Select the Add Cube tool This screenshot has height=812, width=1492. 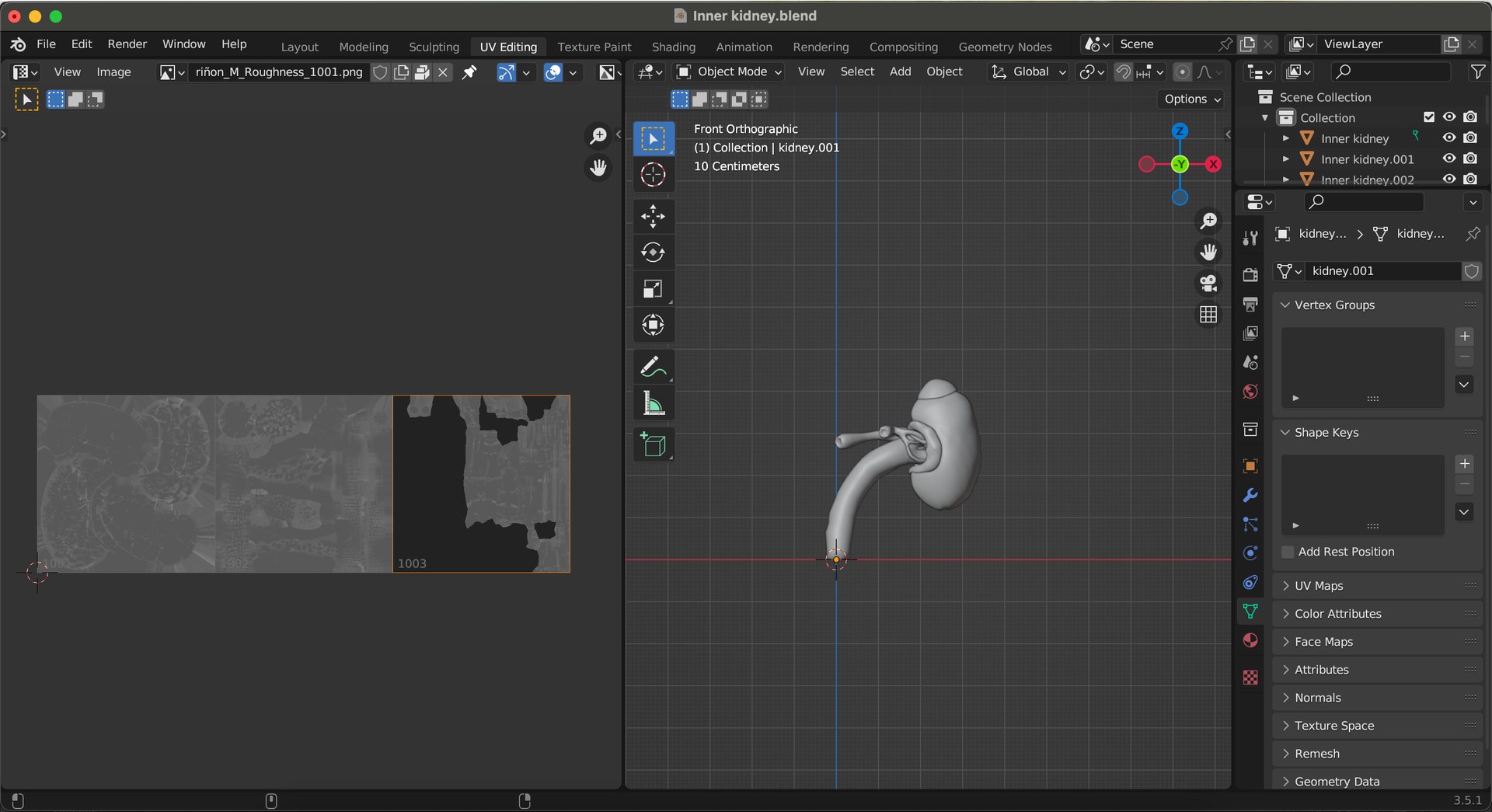click(653, 444)
